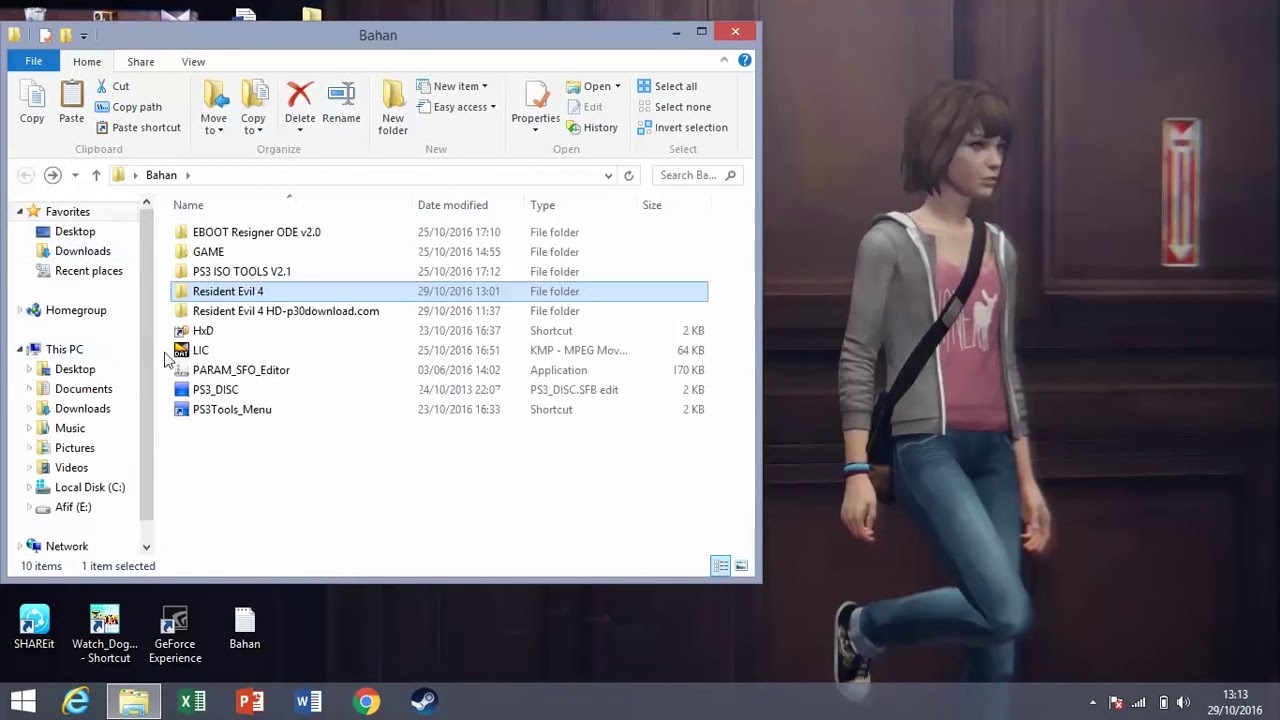
Task: Open the Help question mark icon
Action: [745, 60]
